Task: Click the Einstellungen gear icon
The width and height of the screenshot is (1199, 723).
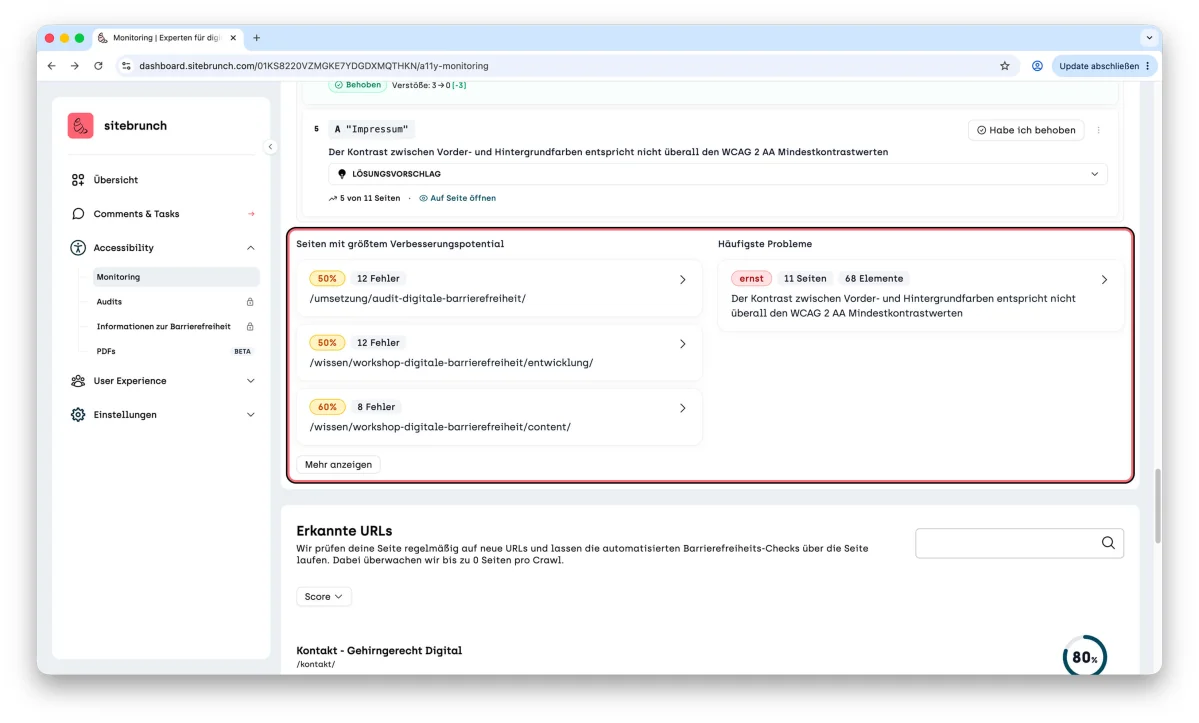Action: pos(78,414)
